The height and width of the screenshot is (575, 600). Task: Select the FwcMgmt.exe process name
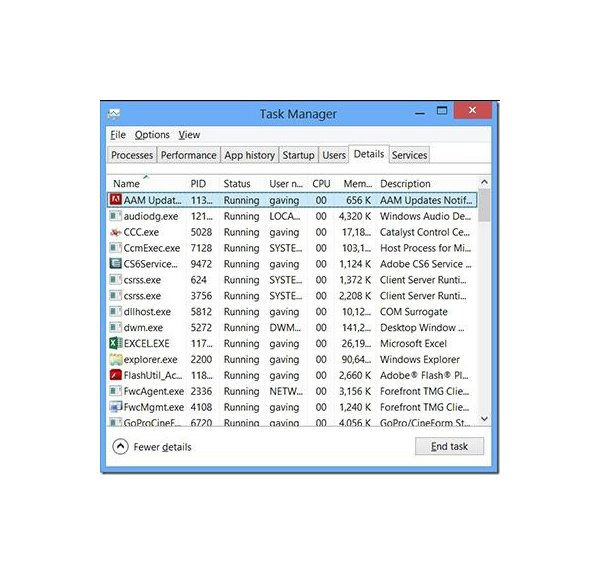coord(153,407)
